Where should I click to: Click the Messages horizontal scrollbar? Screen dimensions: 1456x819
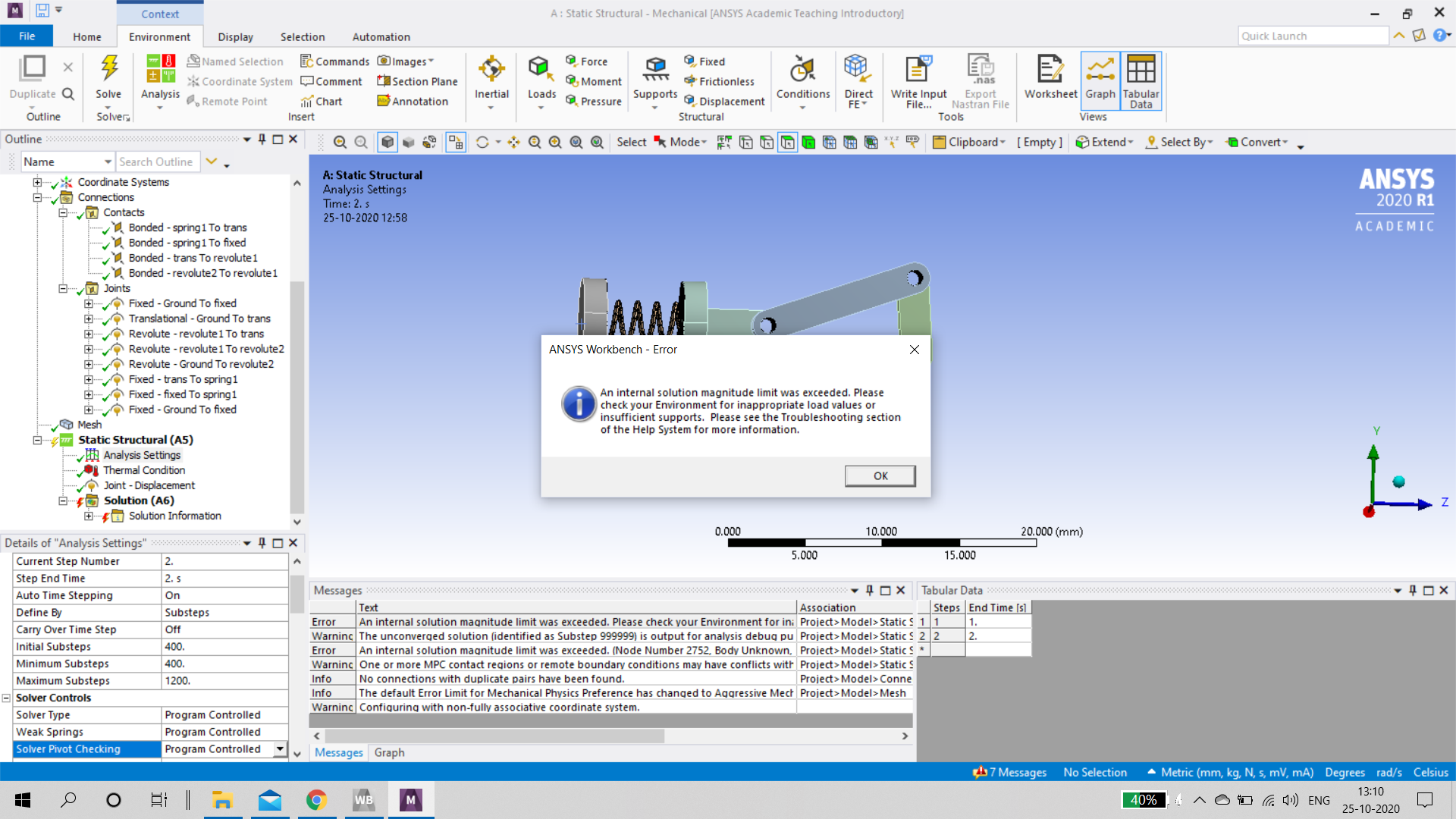[x=493, y=736]
